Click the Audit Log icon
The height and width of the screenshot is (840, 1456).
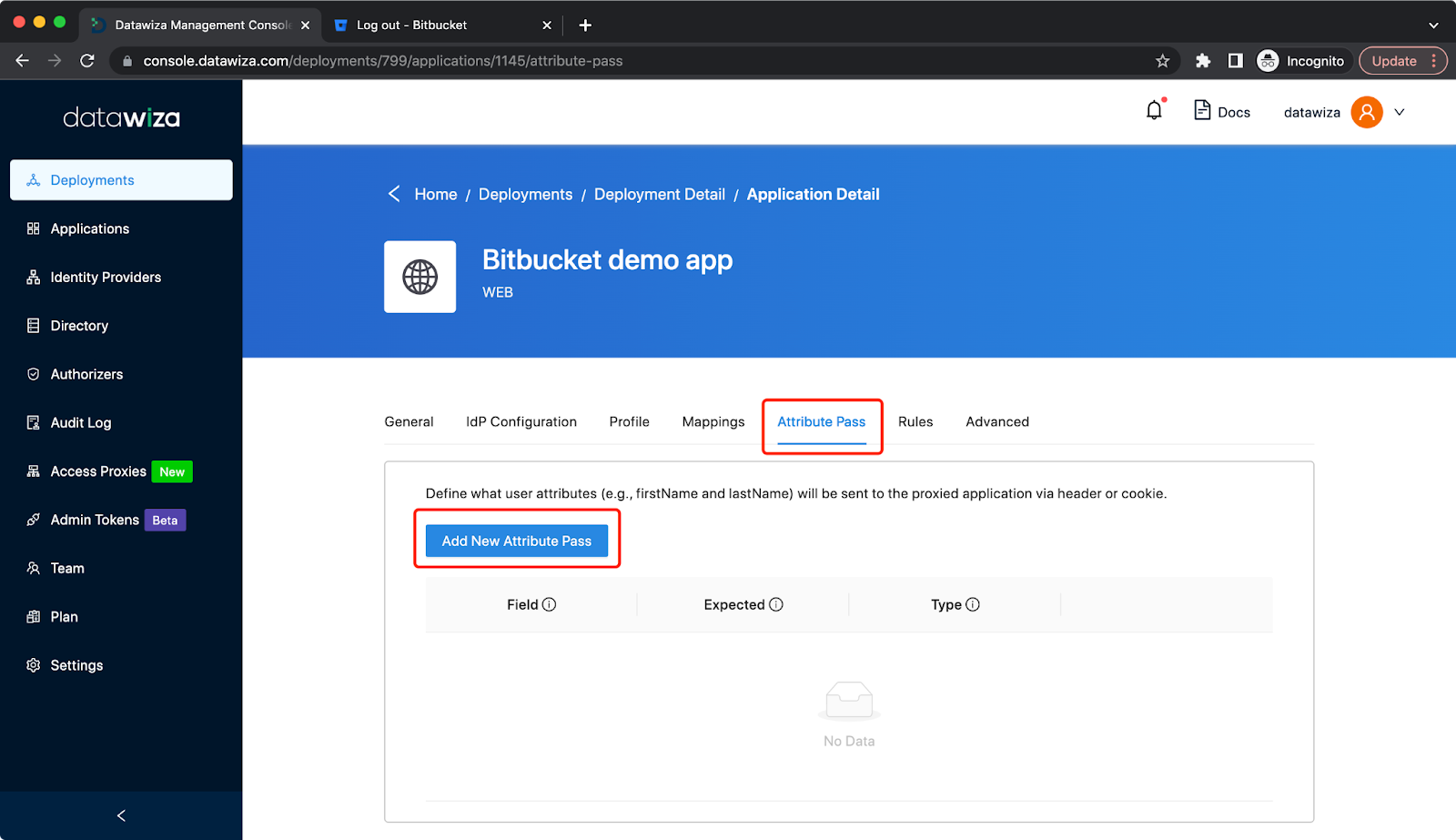pos(34,422)
